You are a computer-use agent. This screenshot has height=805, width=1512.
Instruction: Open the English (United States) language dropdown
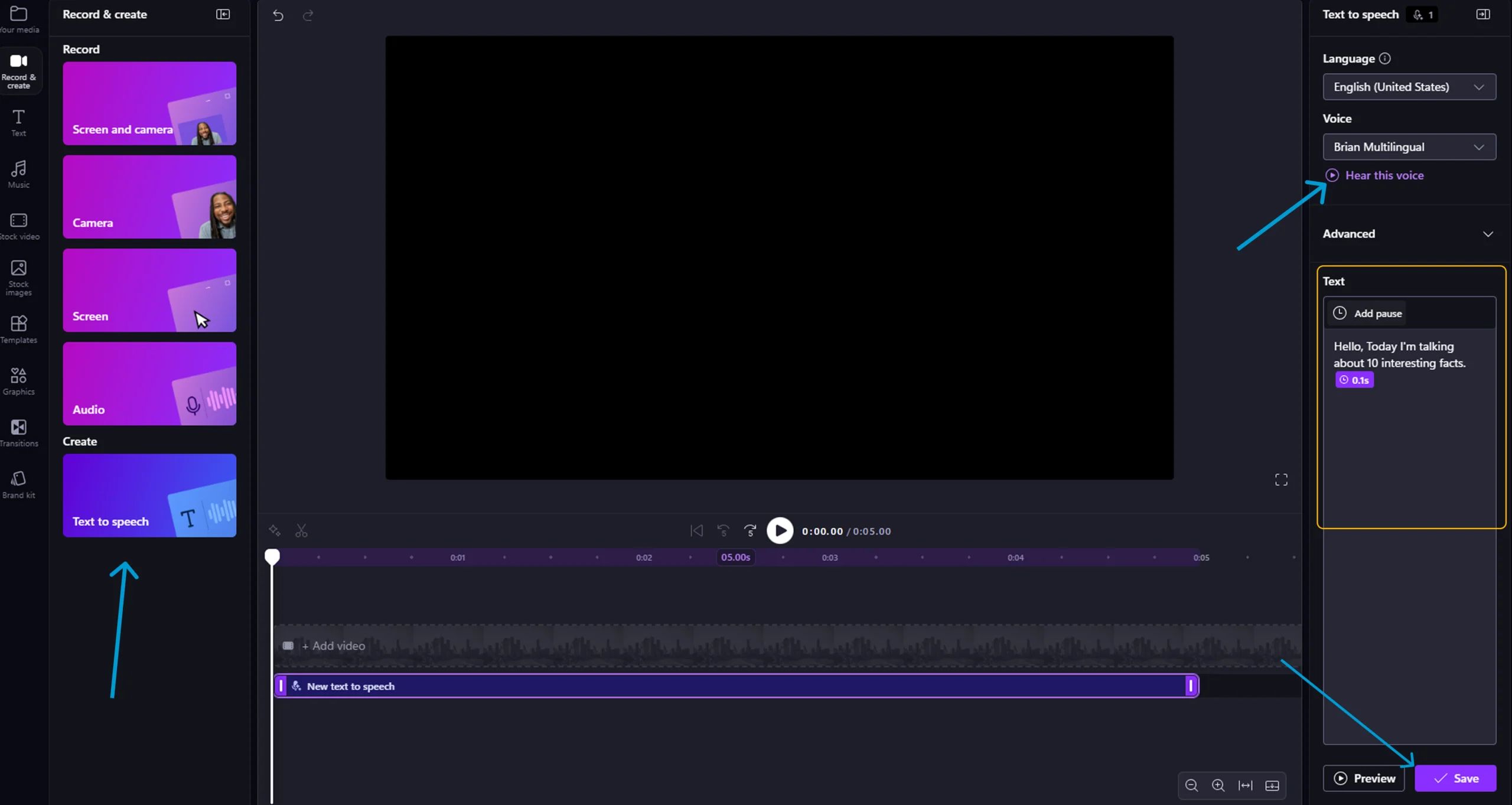pyautogui.click(x=1409, y=87)
